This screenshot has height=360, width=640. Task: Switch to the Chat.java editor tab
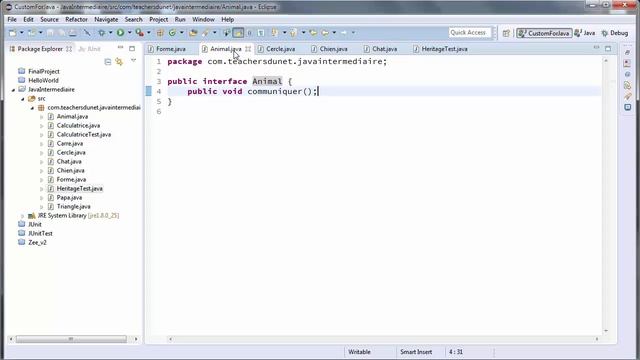tap(384, 49)
